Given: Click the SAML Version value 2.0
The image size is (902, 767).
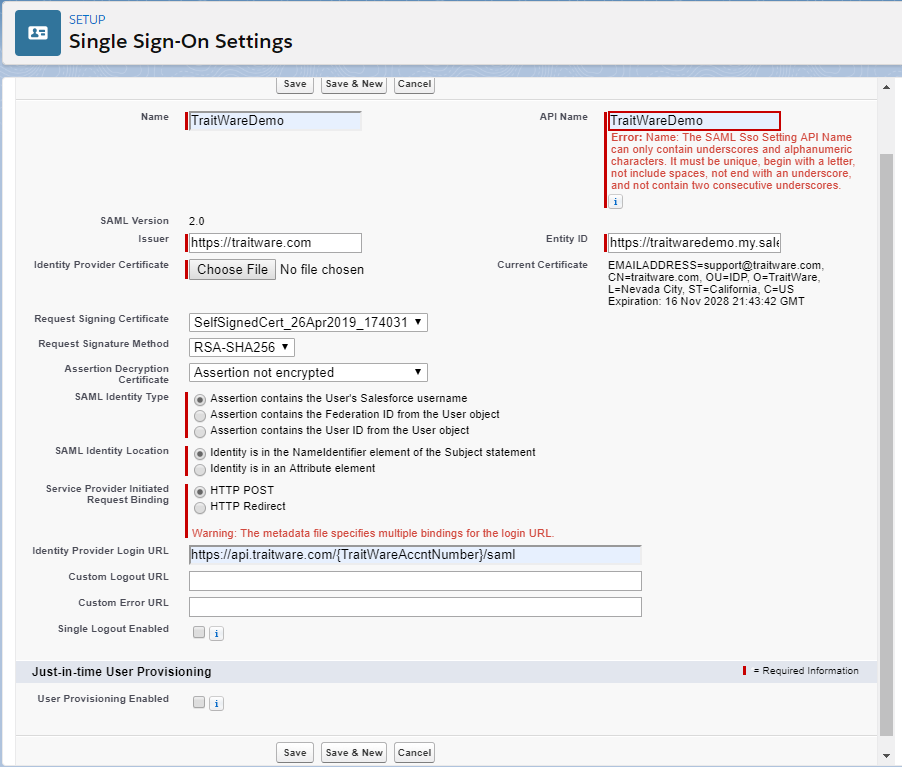Looking at the screenshot, I should coord(196,221).
